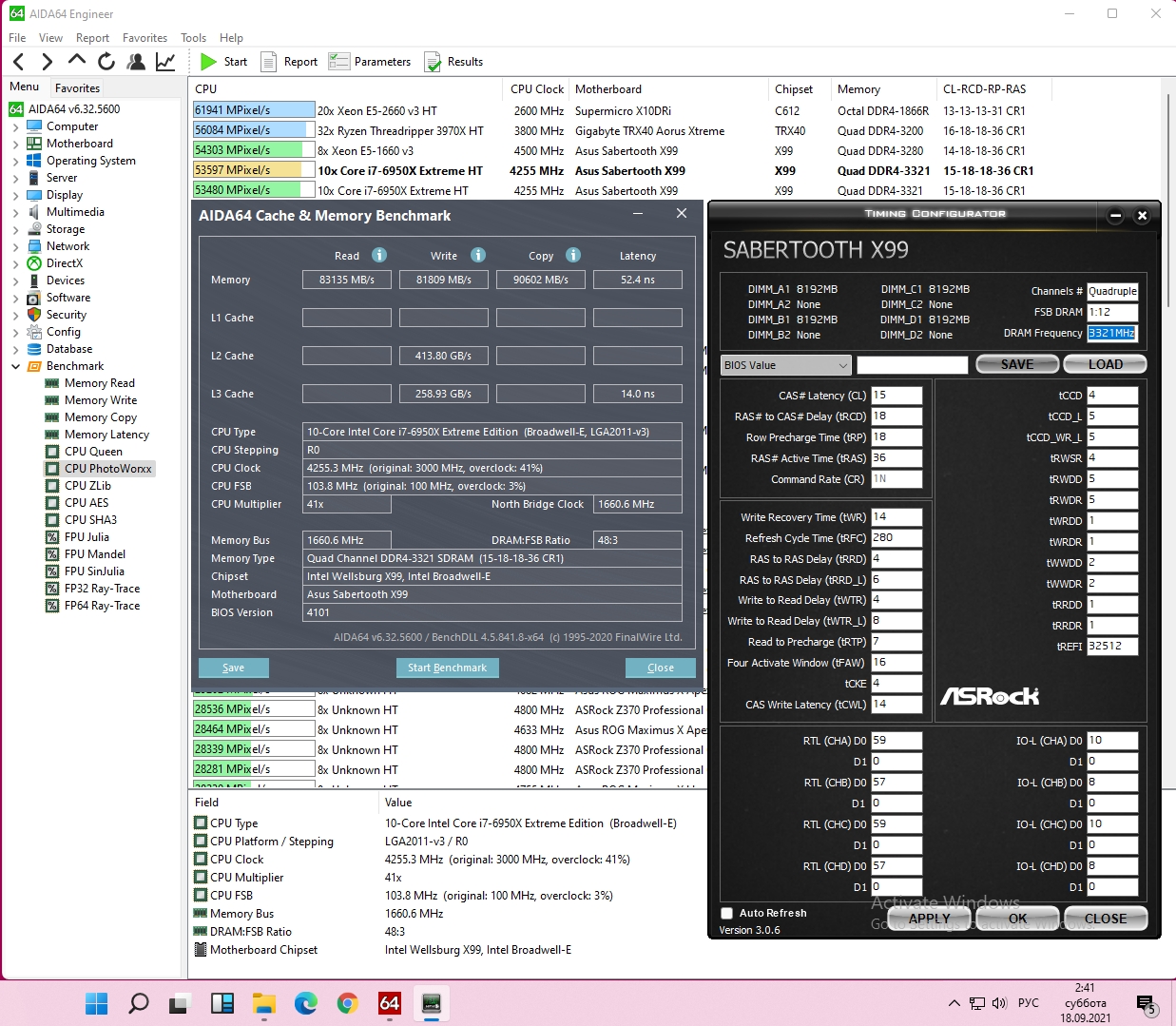Enable the Auto Refresh checkbox
The height and width of the screenshot is (1026, 1176).
726,913
